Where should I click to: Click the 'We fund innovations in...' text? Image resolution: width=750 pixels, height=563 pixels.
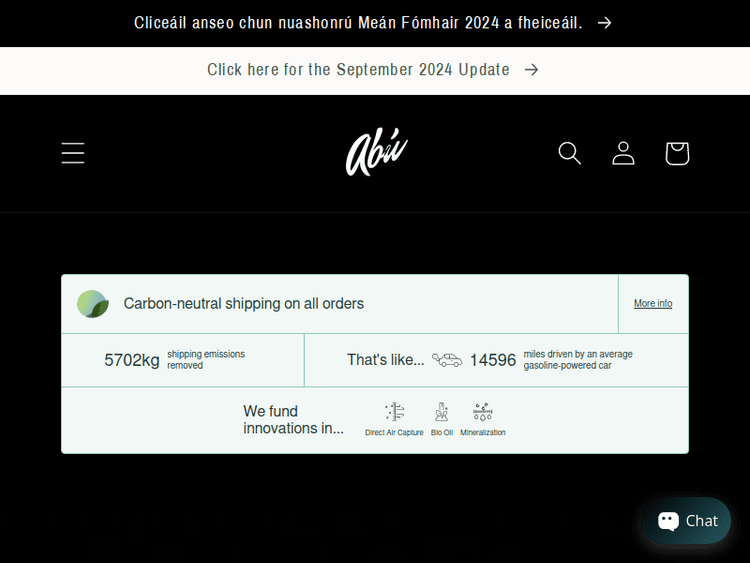293,419
